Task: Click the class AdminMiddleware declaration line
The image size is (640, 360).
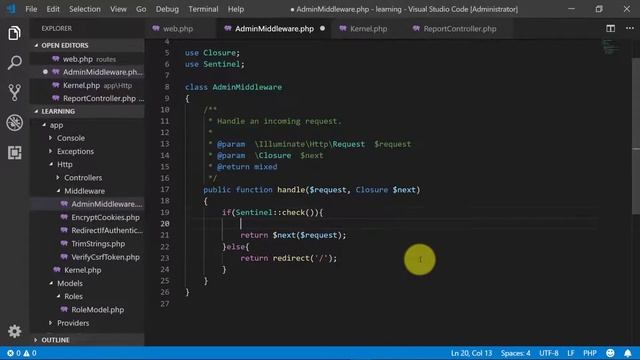Action: (x=233, y=87)
